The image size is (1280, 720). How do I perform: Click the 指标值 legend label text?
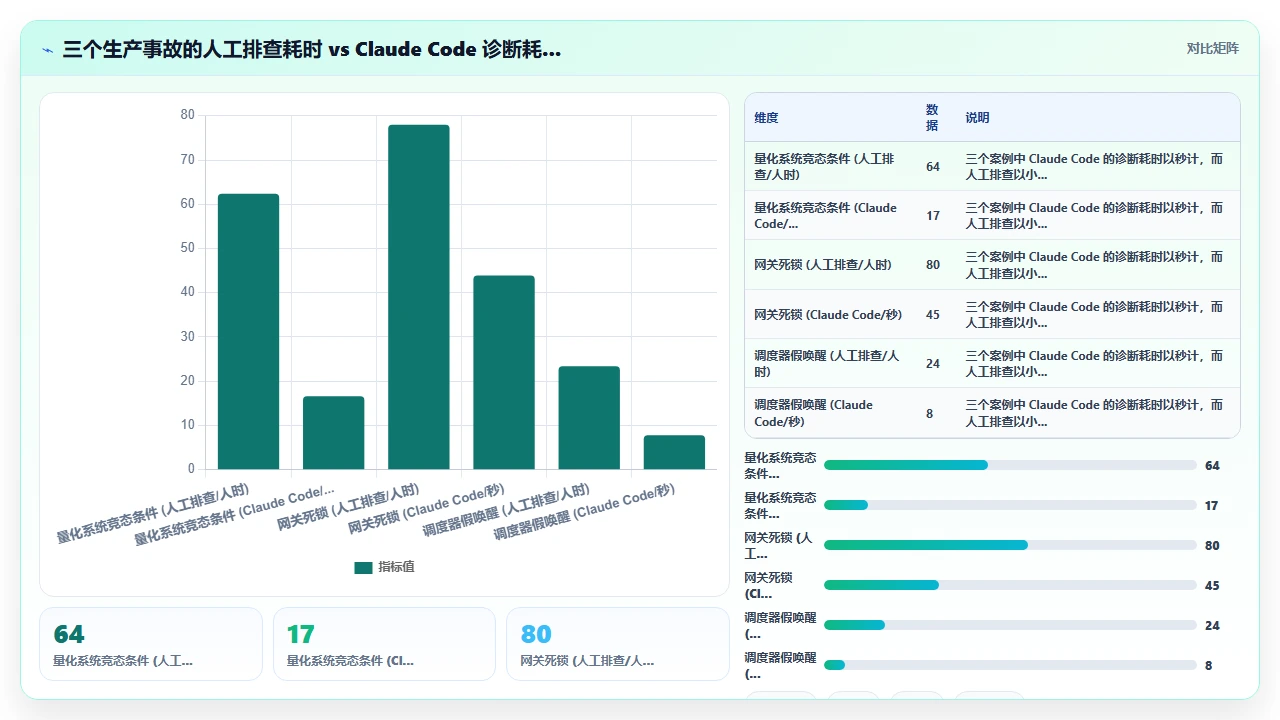pos(396,567)
